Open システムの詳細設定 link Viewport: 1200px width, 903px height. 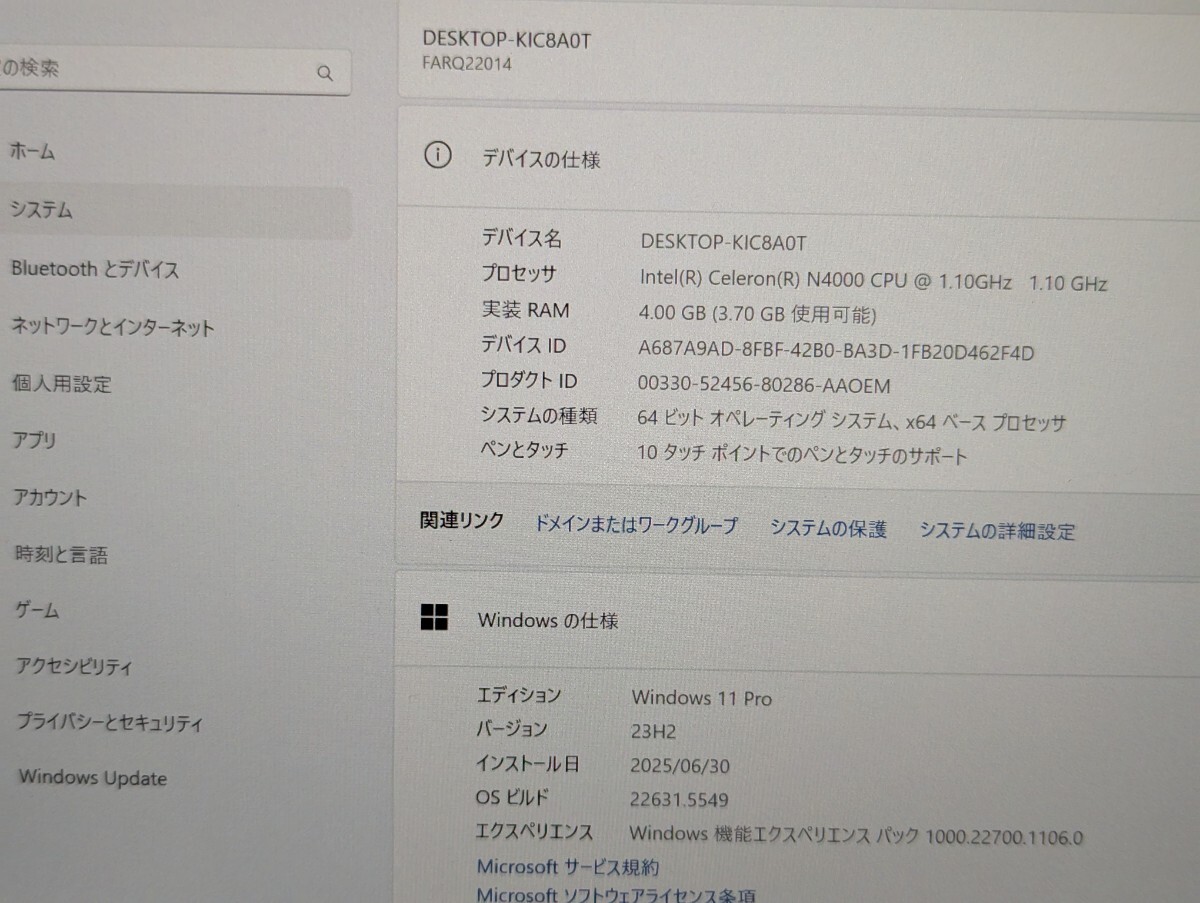tap(997, 531)
